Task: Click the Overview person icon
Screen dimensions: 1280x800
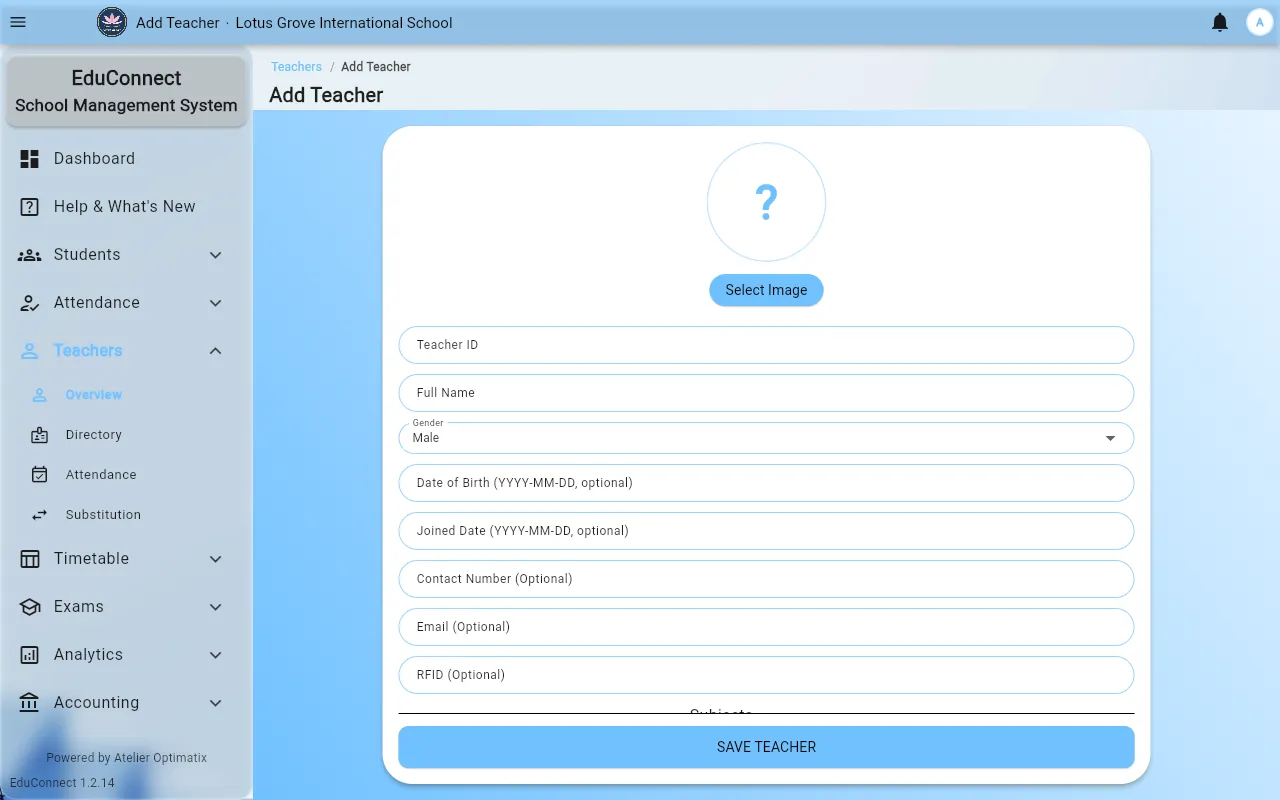Action: point(40,395)
